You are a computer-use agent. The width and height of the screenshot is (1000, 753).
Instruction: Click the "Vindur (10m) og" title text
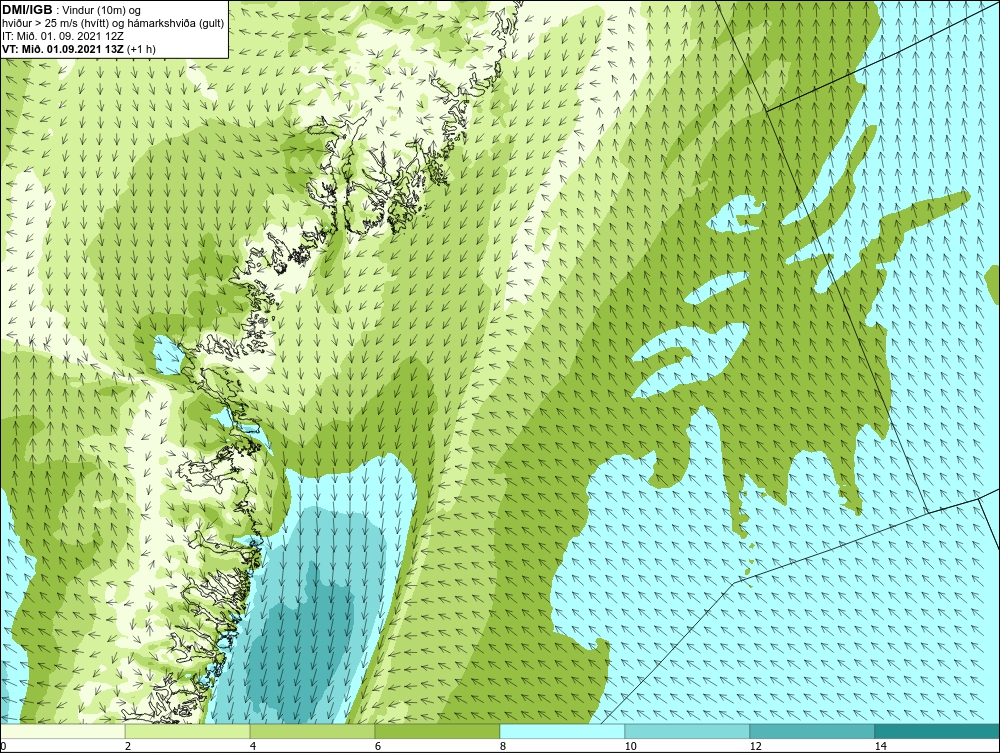(102, 10)
